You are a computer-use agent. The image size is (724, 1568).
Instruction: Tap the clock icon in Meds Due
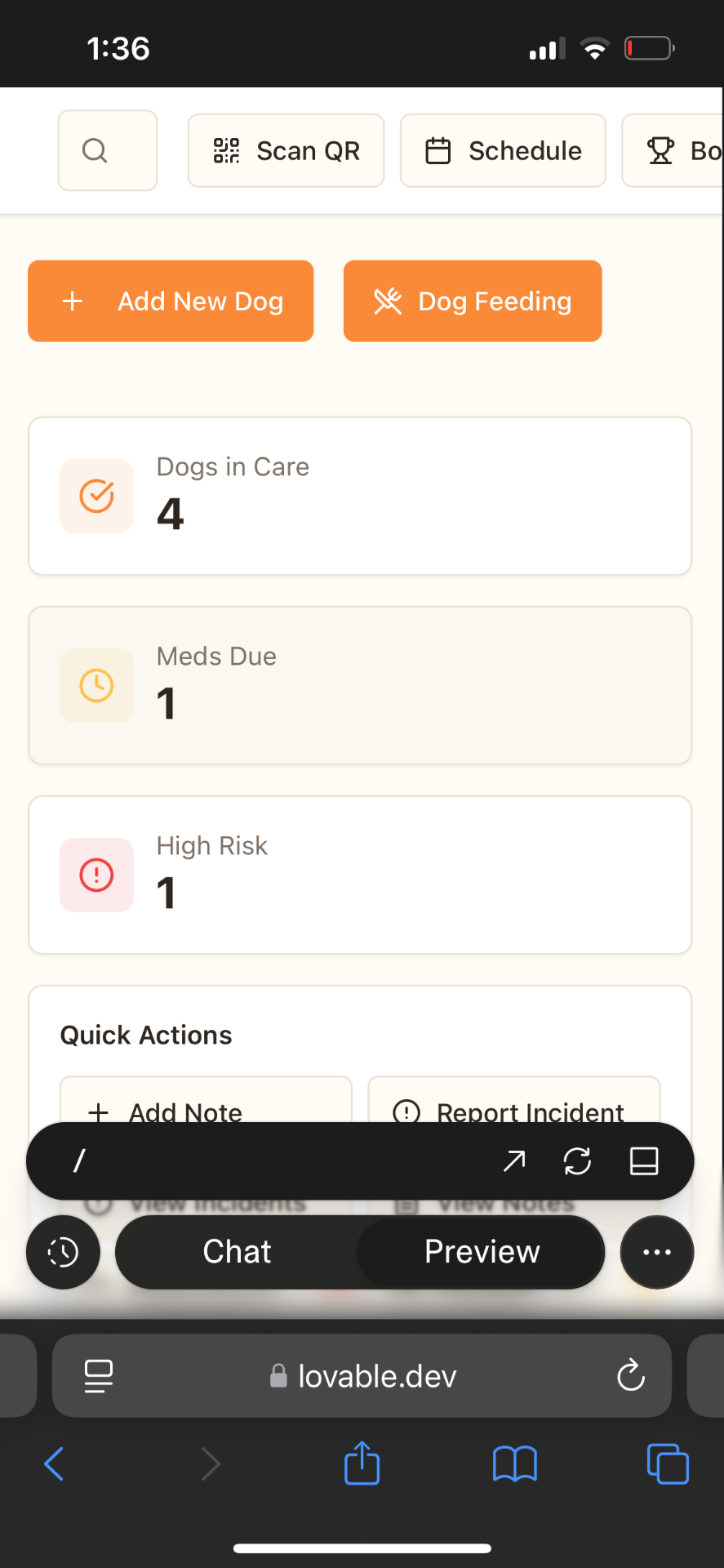pyautogui.click(x=96, y=685)
